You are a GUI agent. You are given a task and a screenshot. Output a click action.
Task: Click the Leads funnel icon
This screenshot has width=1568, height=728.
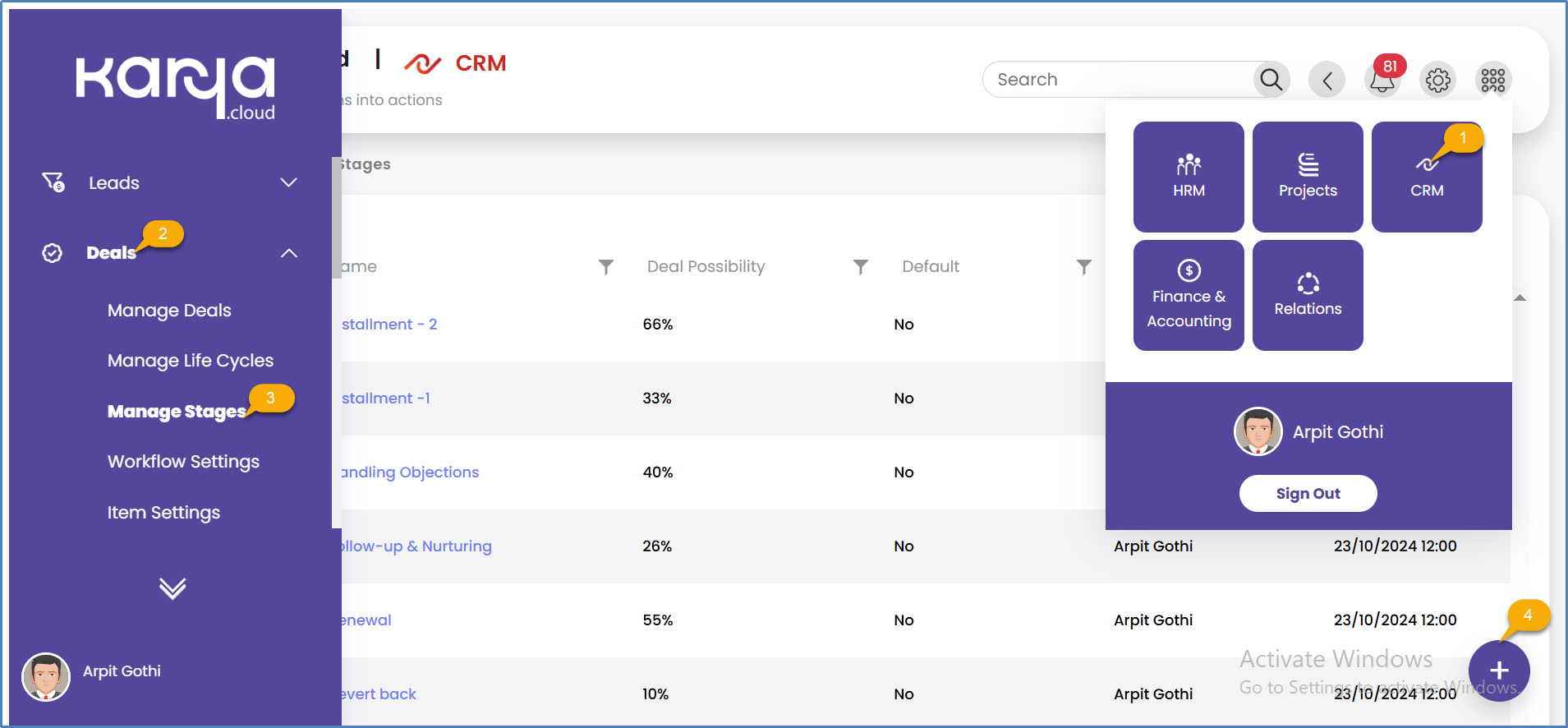tap(53, 182)
